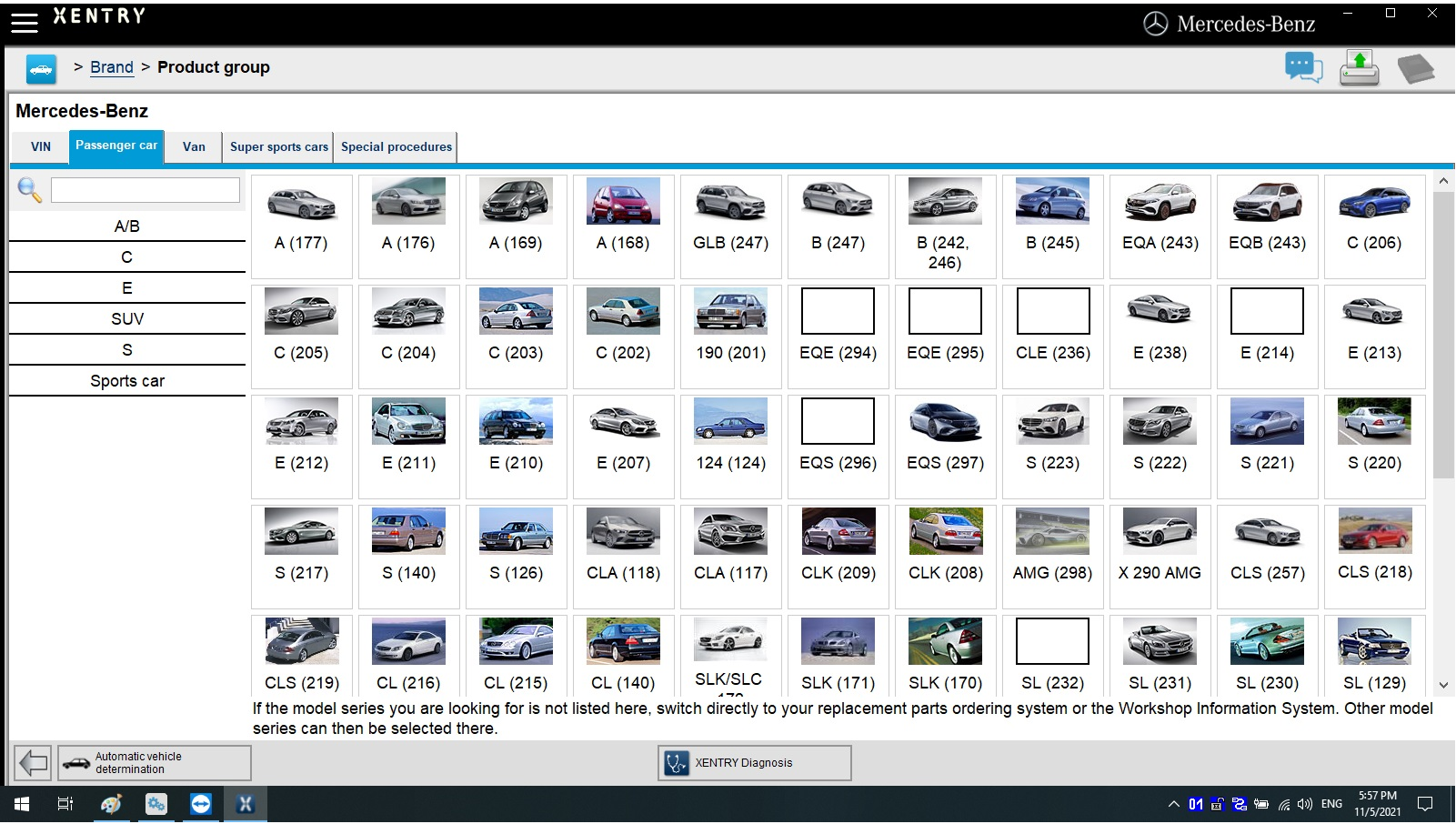Choose SL (231) roadster tile
This screenshot has height=824, width=1456.
pos(1160,656)
